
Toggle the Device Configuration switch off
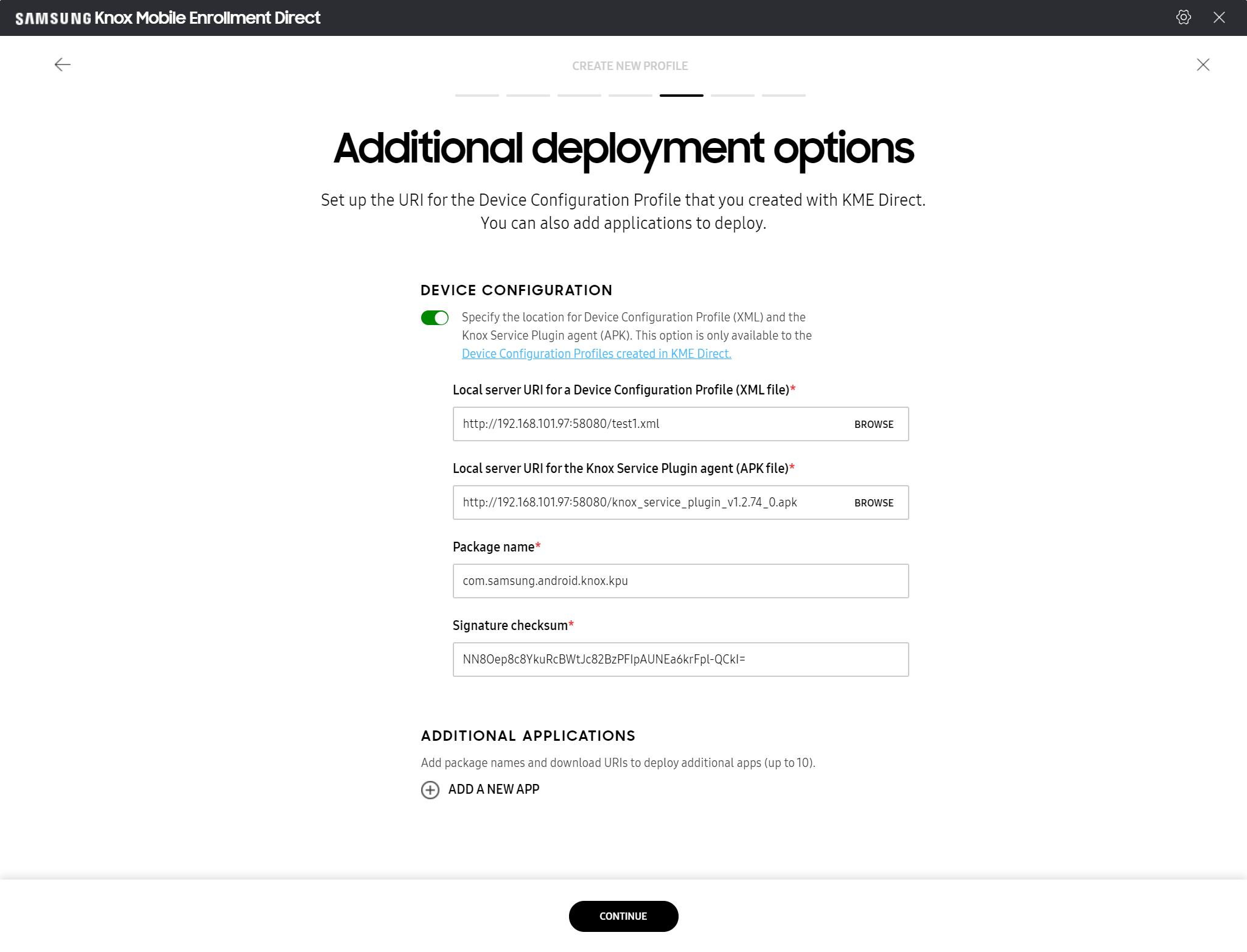click(435, 318)
